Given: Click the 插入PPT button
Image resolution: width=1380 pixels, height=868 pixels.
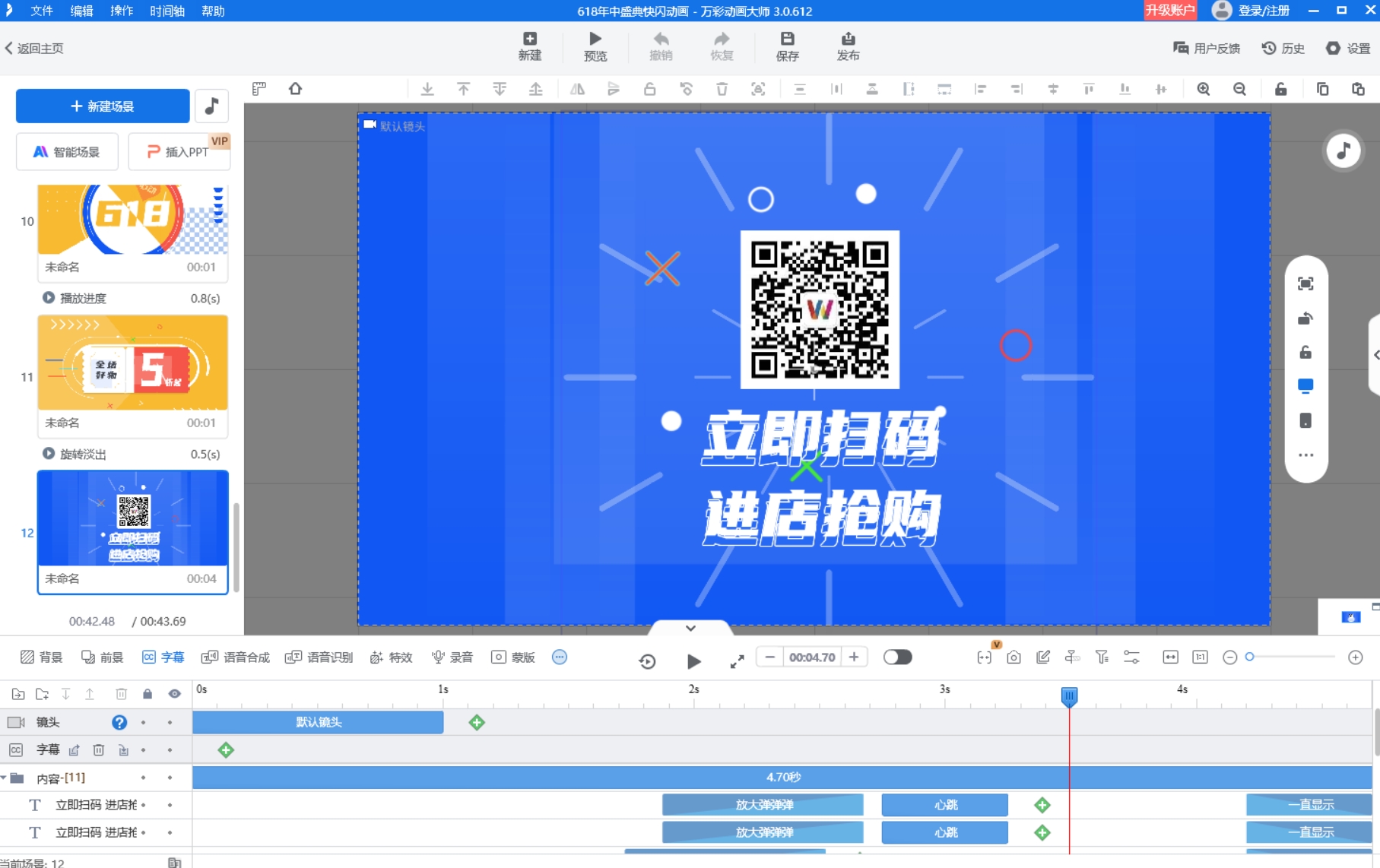Looking at the screenshot, I should pos(179,151).
